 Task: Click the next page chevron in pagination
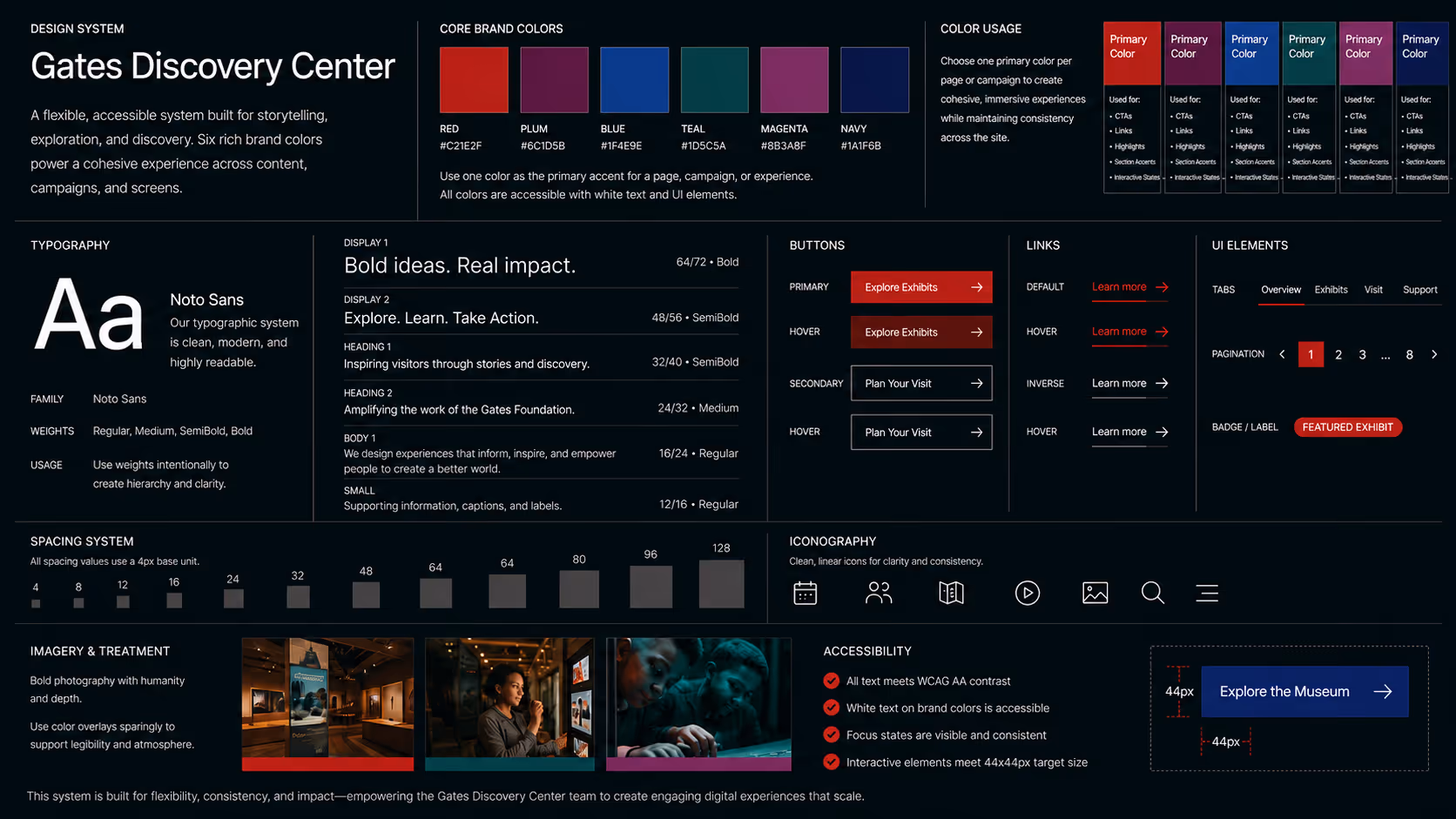pos(1434,354)
